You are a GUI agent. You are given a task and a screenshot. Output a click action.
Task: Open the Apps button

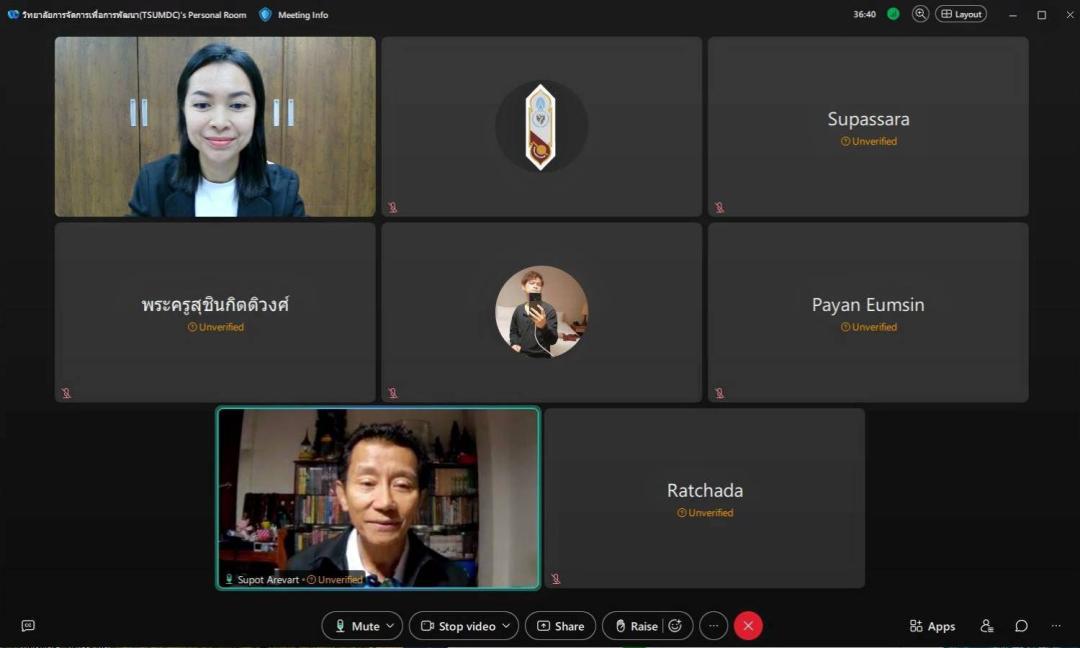click(932, 626)
